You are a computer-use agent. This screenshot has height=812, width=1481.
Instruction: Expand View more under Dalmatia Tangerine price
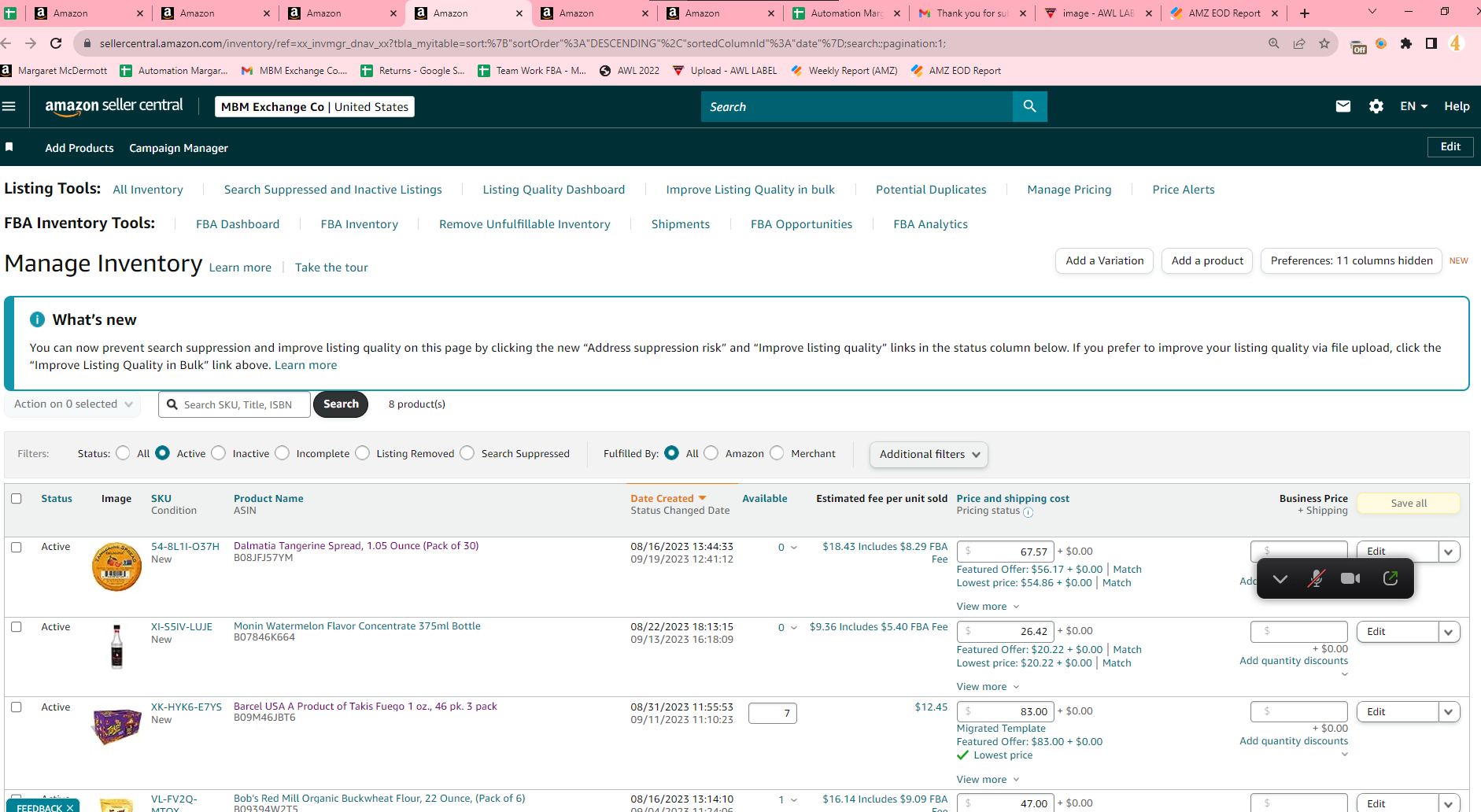click(988, 607)
